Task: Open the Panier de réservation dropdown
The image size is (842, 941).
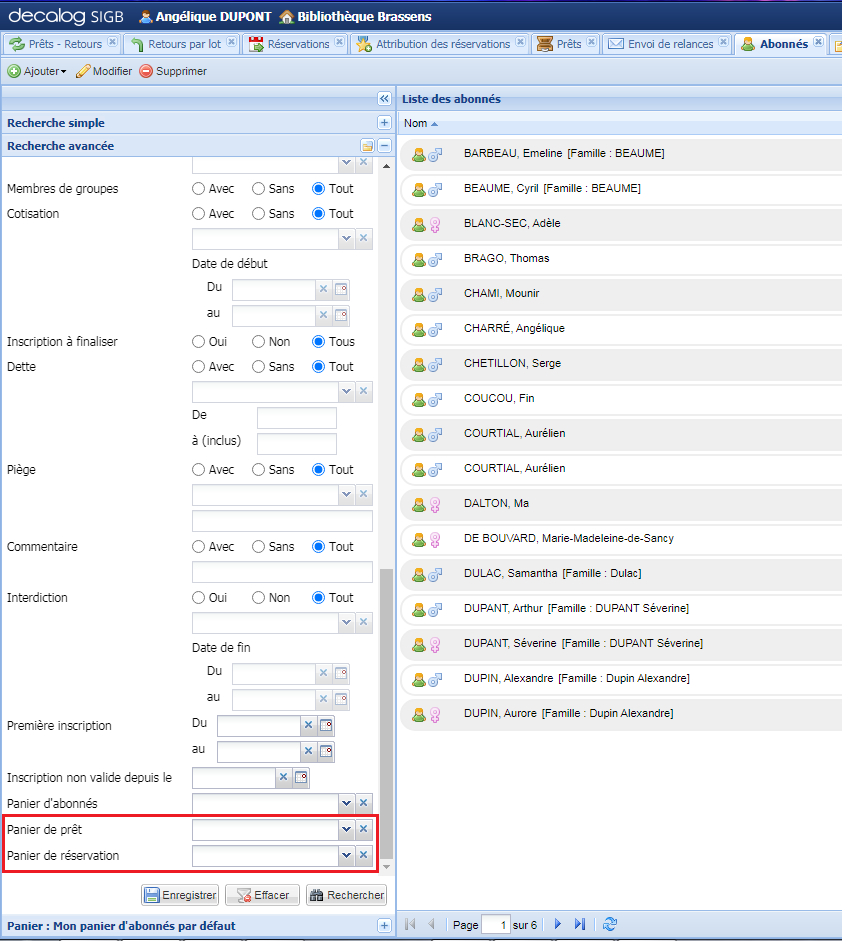Action: 346,855
